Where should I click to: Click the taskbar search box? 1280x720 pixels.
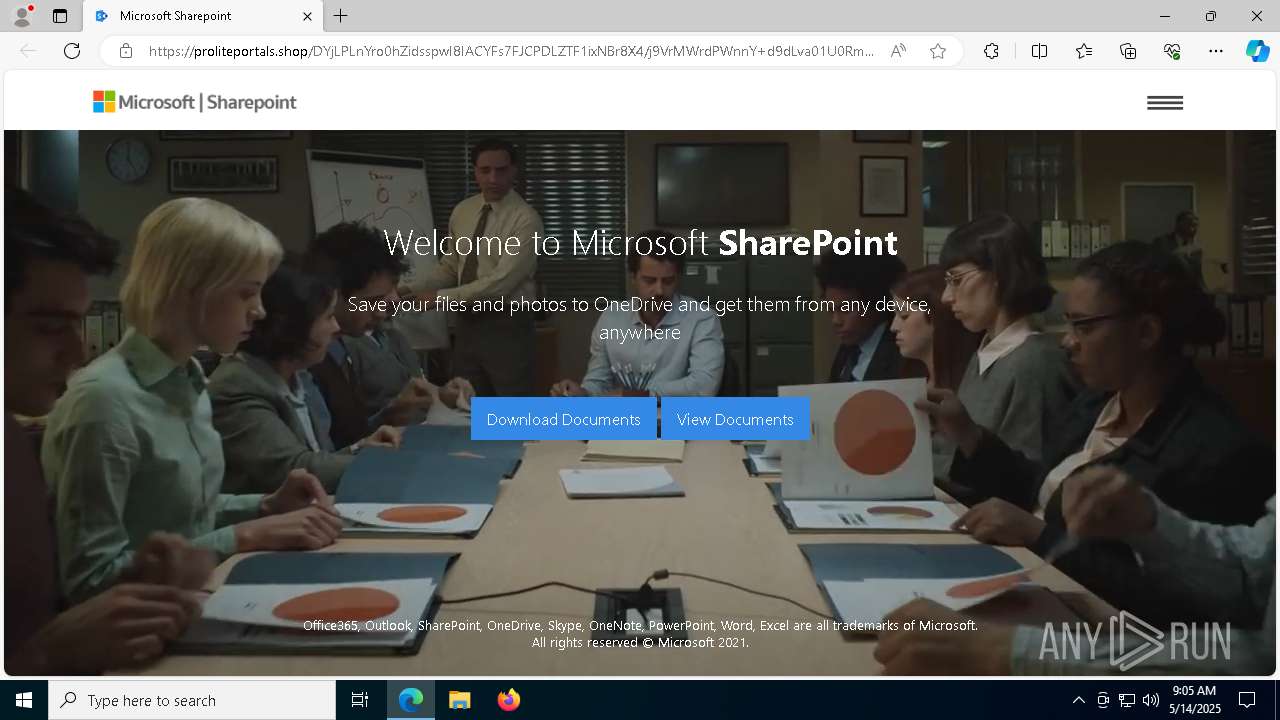pos(192,700)
